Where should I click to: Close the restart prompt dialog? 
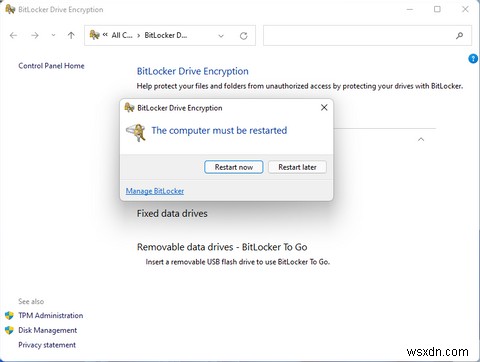324,108
